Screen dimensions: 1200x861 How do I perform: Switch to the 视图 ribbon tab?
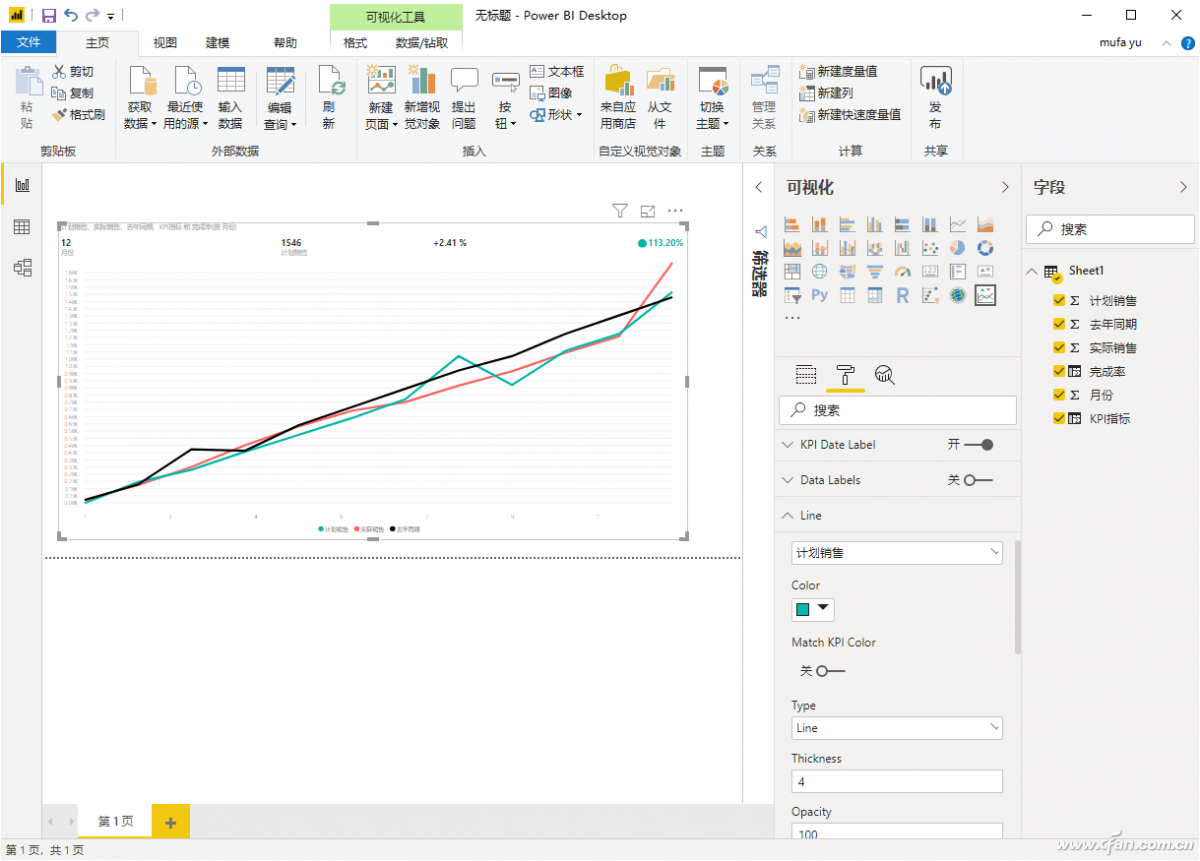165,43
